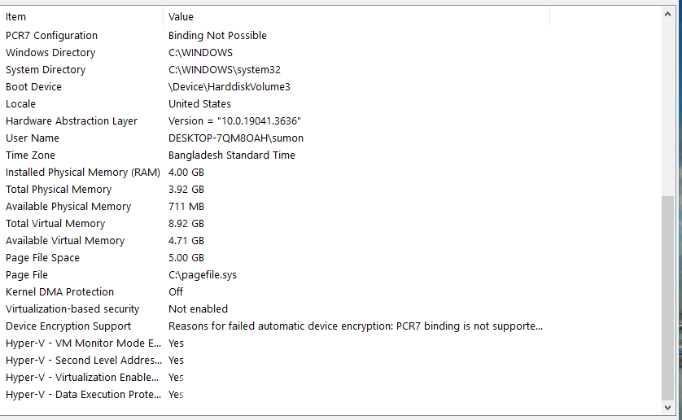Image resolution: width=682 pixels, height=420 pixels.
Task: Sort by the Value column header
Action: click(357, 17)
